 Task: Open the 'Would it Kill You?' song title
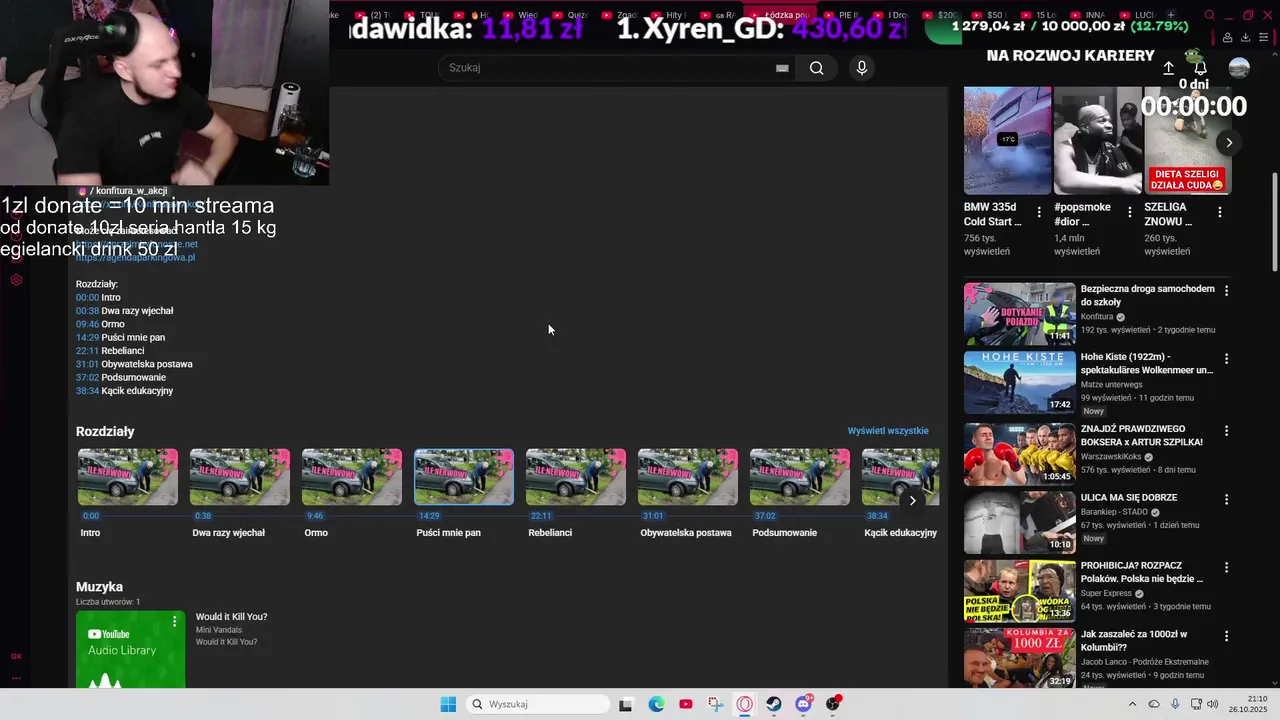click(x=231, y=617)
